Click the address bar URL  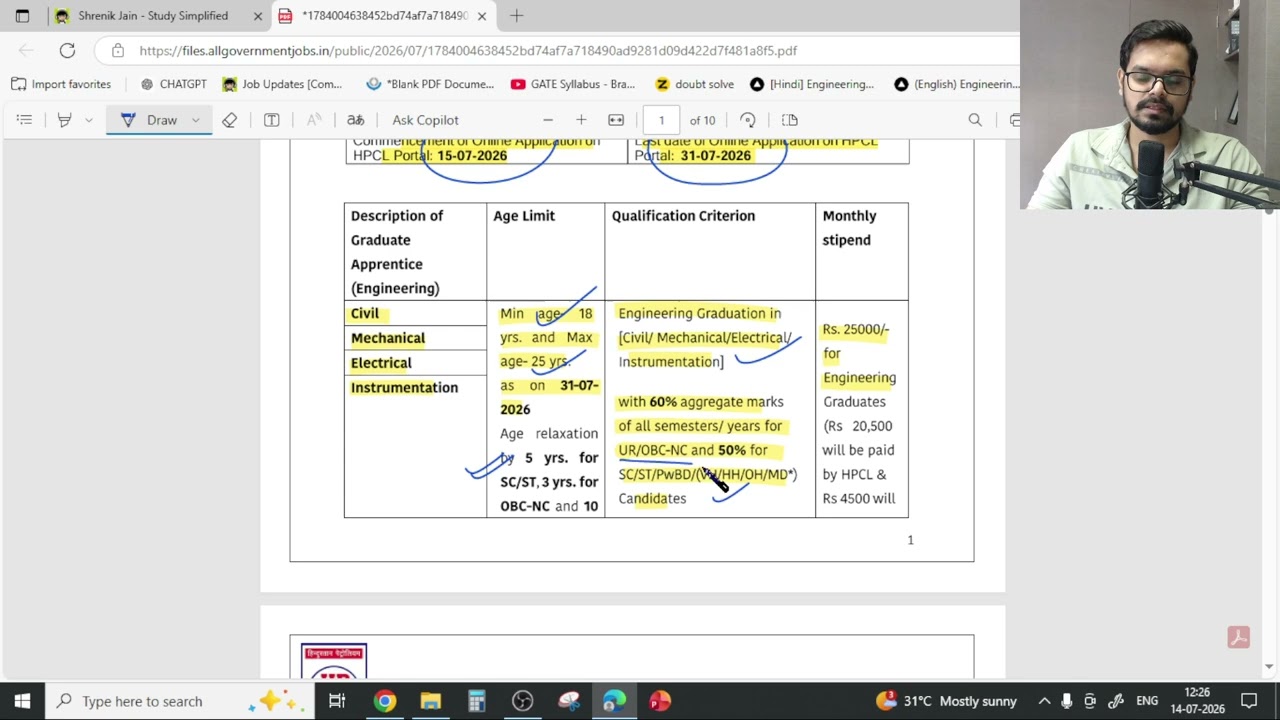(x=468, y=50)
